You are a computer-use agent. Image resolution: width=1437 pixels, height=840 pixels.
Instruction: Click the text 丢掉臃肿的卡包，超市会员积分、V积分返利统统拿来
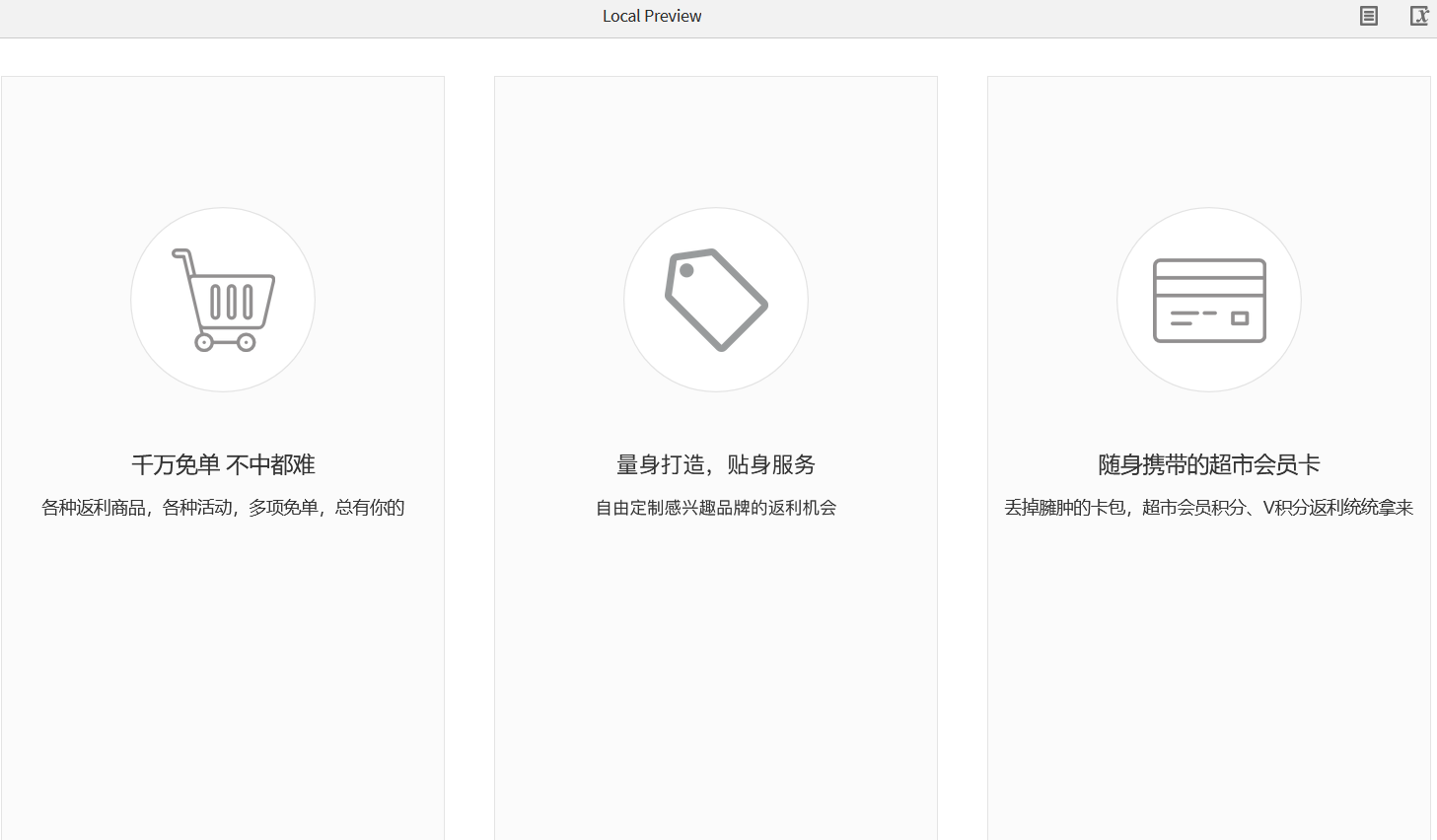click(1209, 508)
